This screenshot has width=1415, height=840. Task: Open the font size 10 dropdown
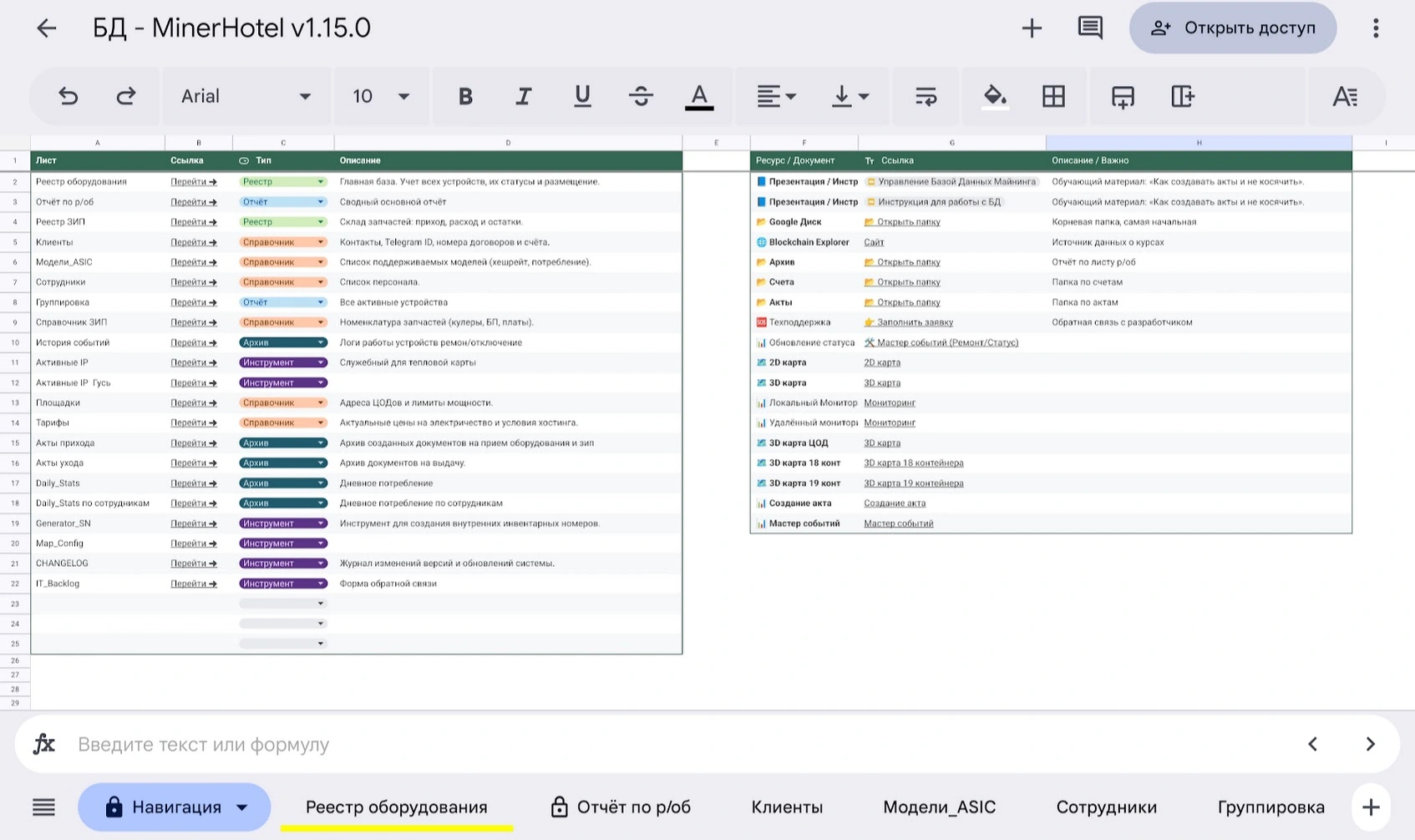(x=381, y=97)
